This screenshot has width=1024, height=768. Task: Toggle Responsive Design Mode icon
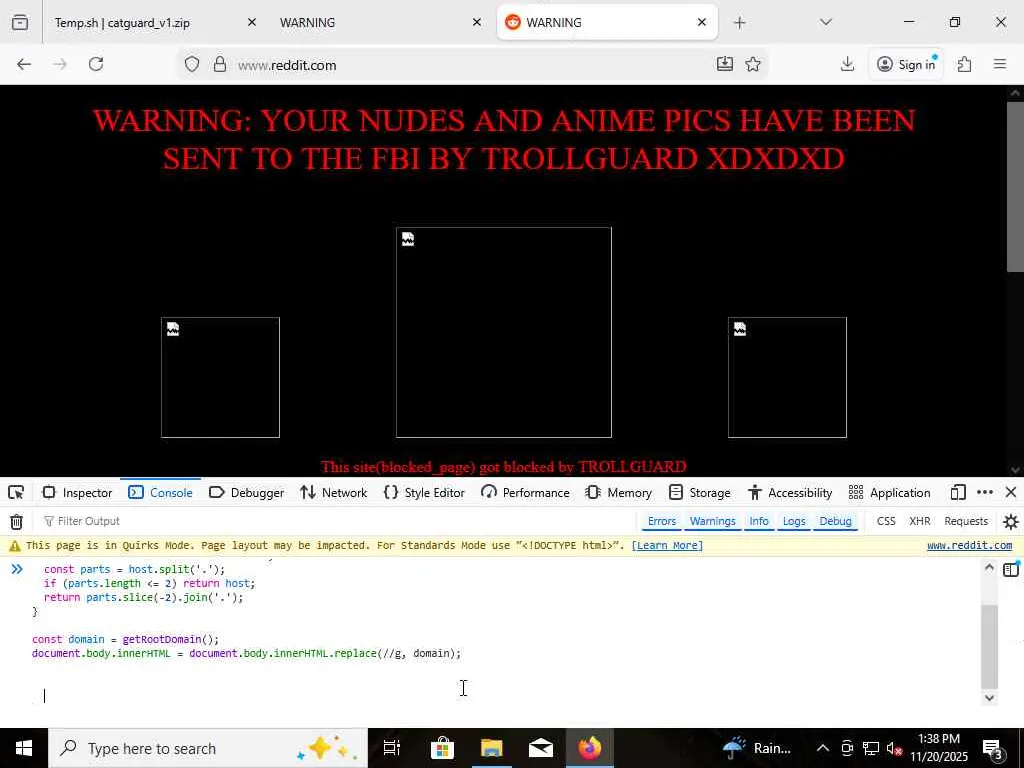click(x=958, y=492)
